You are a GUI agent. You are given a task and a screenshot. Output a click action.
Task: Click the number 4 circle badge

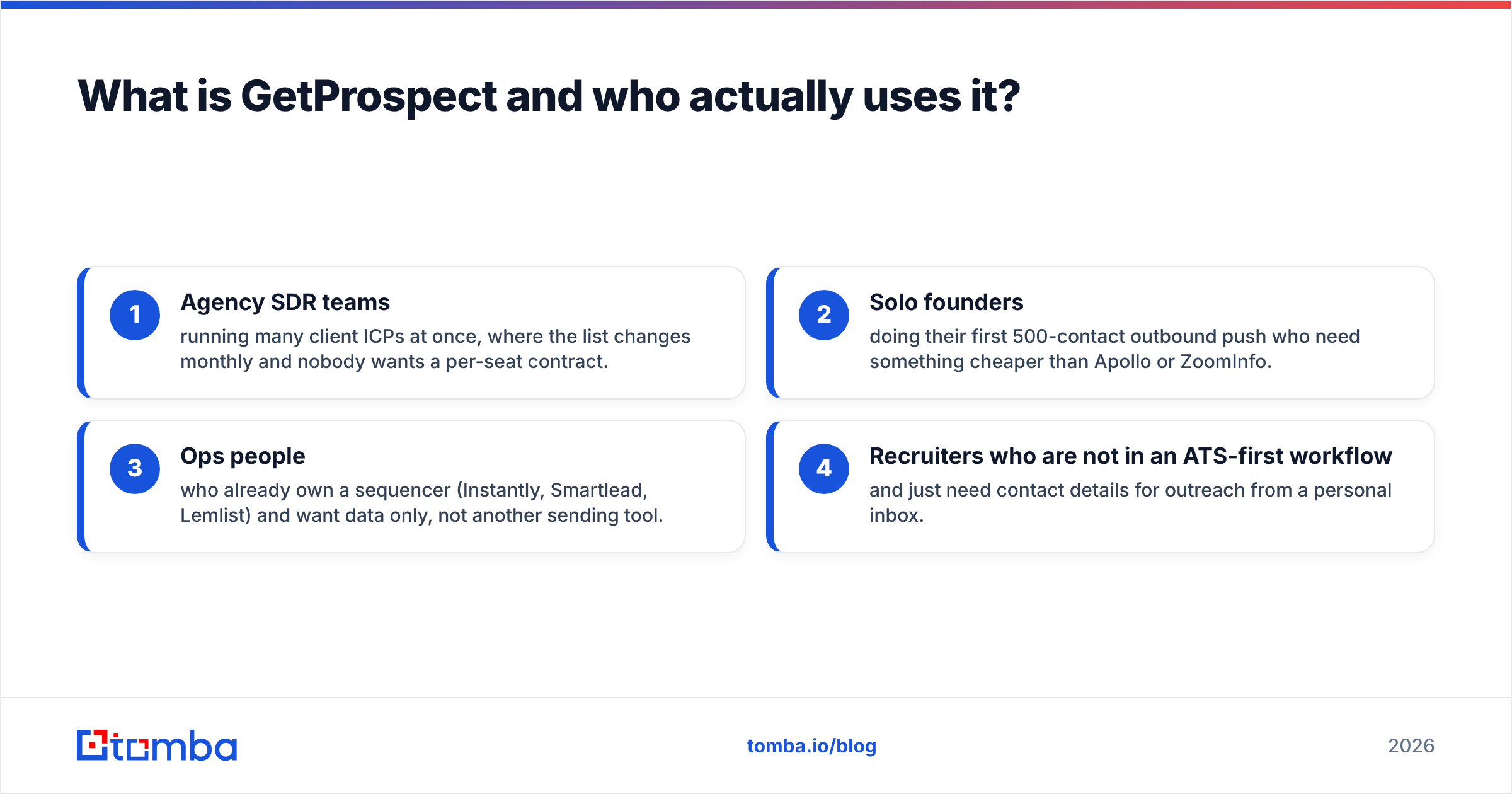pyautogui.click(x=824, y=469)
